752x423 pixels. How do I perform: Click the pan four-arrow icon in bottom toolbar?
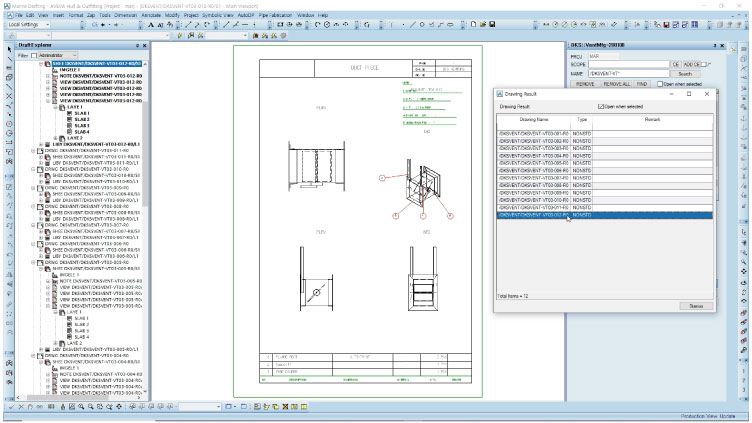pyautogui.click(x=119, y=407)
